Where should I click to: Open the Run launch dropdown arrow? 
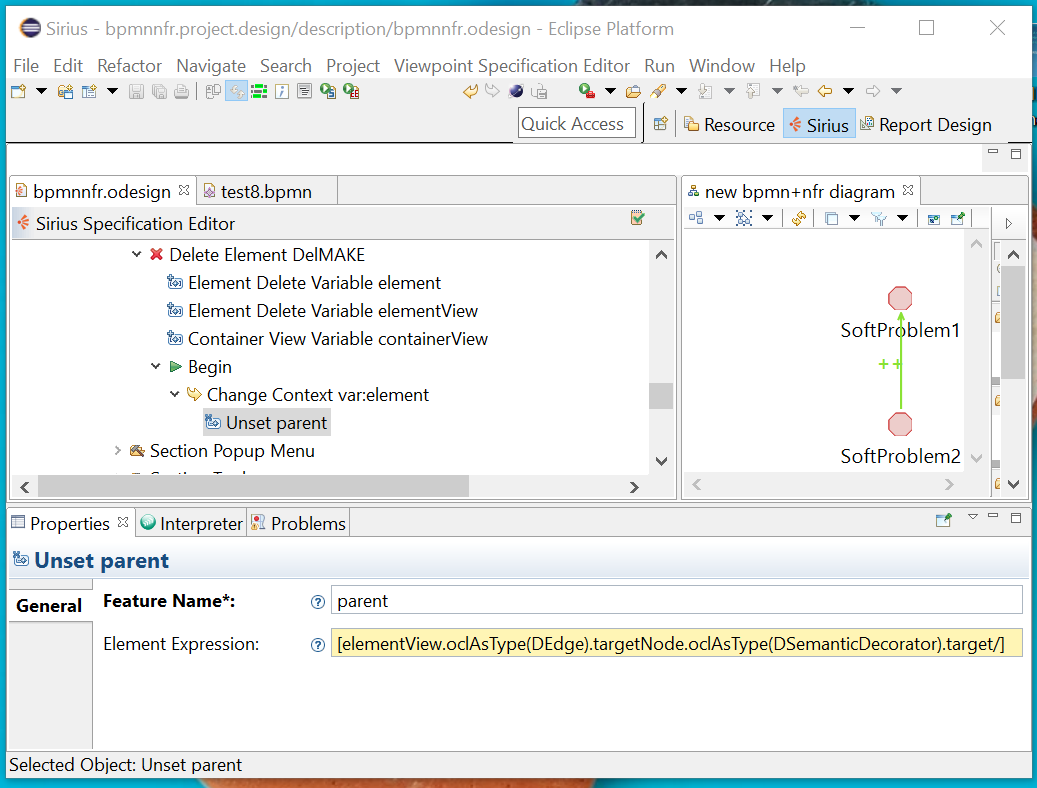click(x=610, y=91)
